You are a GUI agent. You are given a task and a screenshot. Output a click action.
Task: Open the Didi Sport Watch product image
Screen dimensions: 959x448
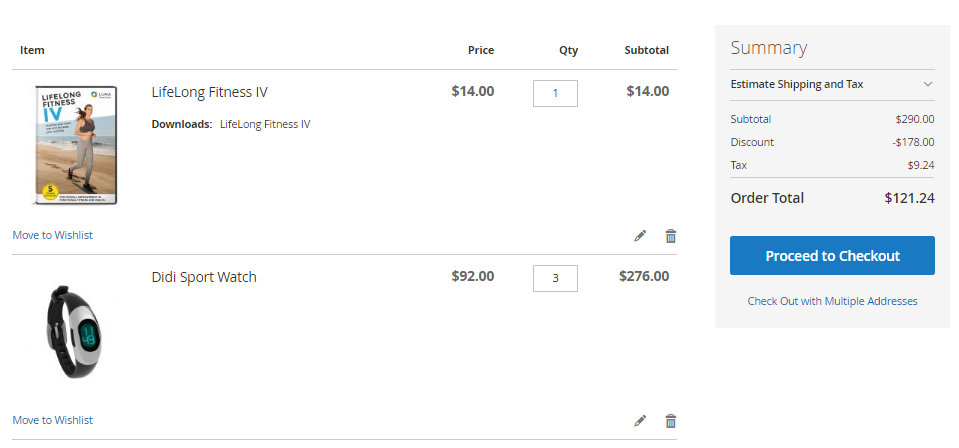click(x=76, y=331)
